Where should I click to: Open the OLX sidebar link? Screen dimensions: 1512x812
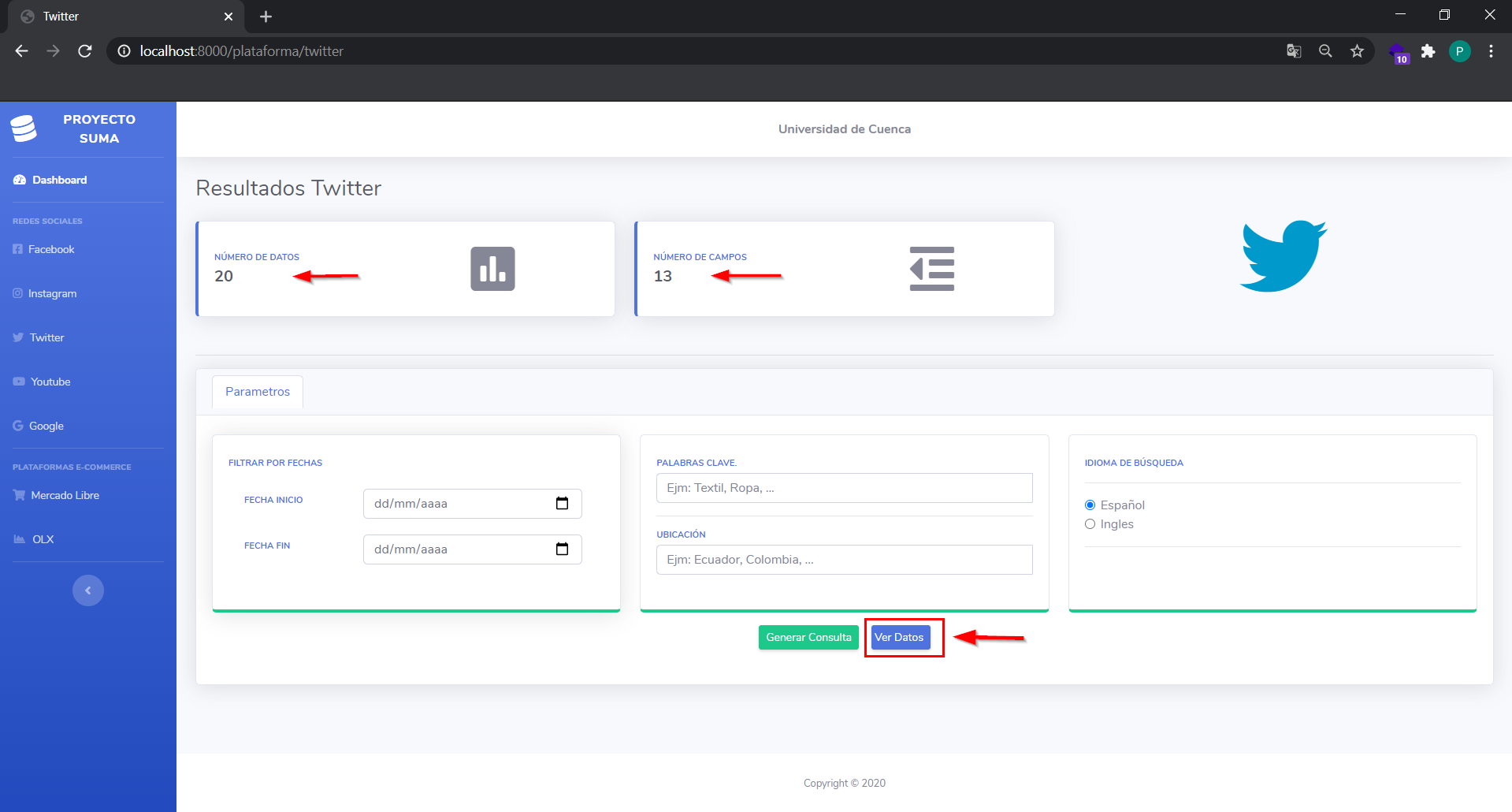34,539
